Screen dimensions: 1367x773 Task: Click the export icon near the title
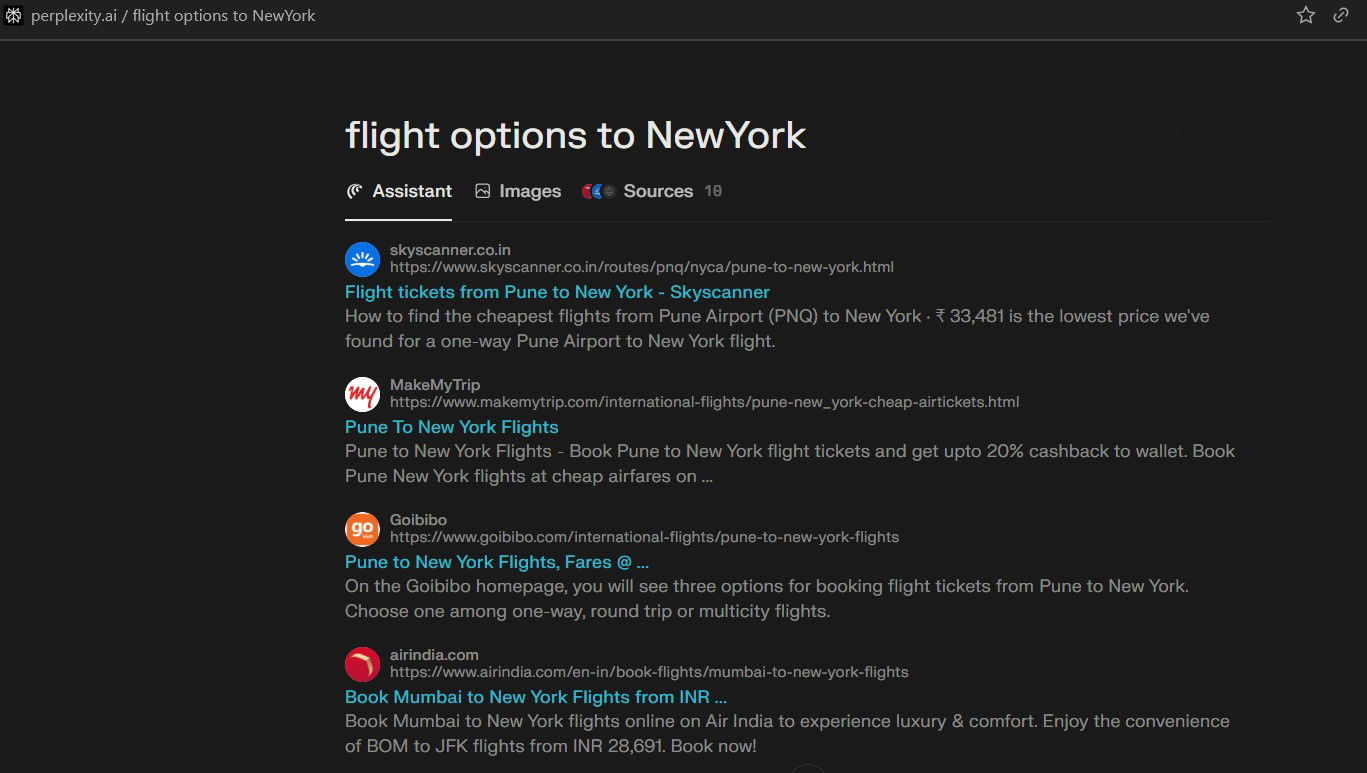click(x=1249, y=136)
